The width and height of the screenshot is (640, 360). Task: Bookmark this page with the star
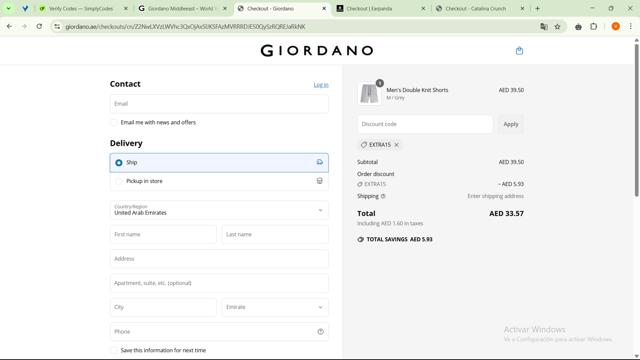[557, 27]
